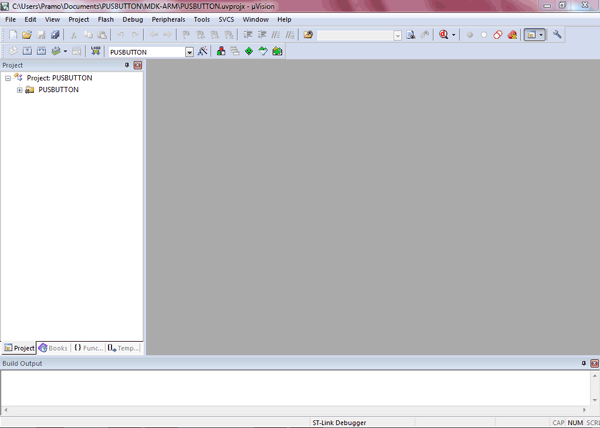
Task: Comment selection icon
Action: [276, 35]
